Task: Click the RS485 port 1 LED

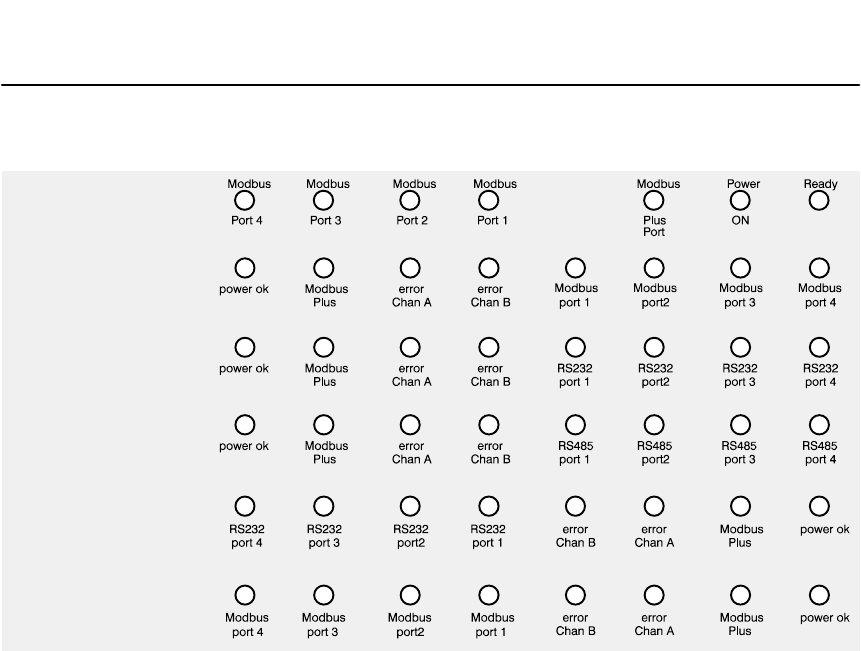Action: tap(575, 426)
